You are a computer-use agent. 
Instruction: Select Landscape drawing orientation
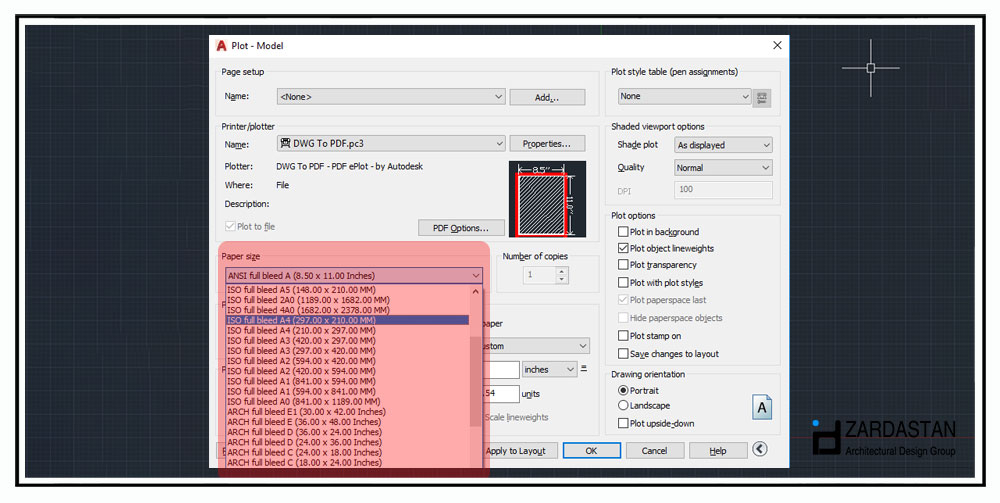[624, 406]
